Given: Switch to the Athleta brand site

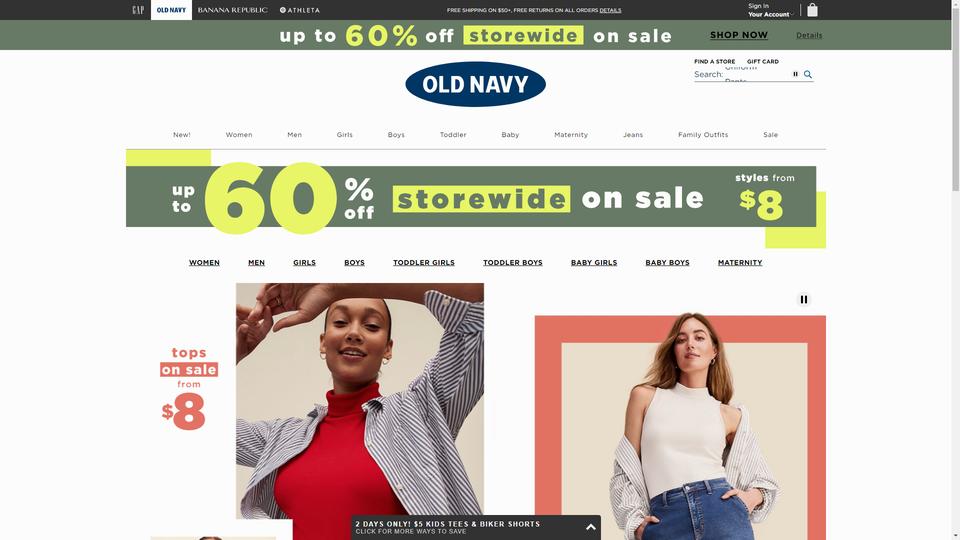Looking at the screenshot, I should pyautogui.click(x=299, y=10).
